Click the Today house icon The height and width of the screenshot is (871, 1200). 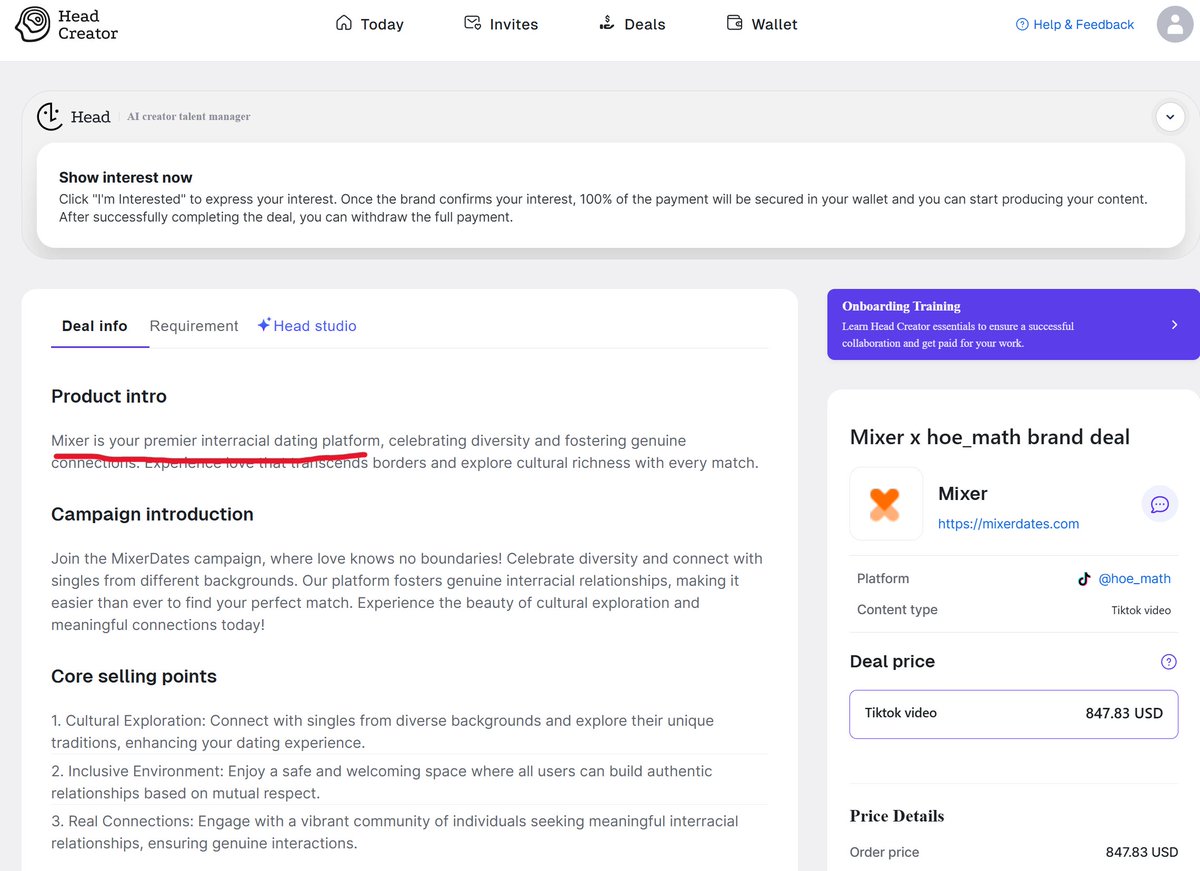point(344,23)
